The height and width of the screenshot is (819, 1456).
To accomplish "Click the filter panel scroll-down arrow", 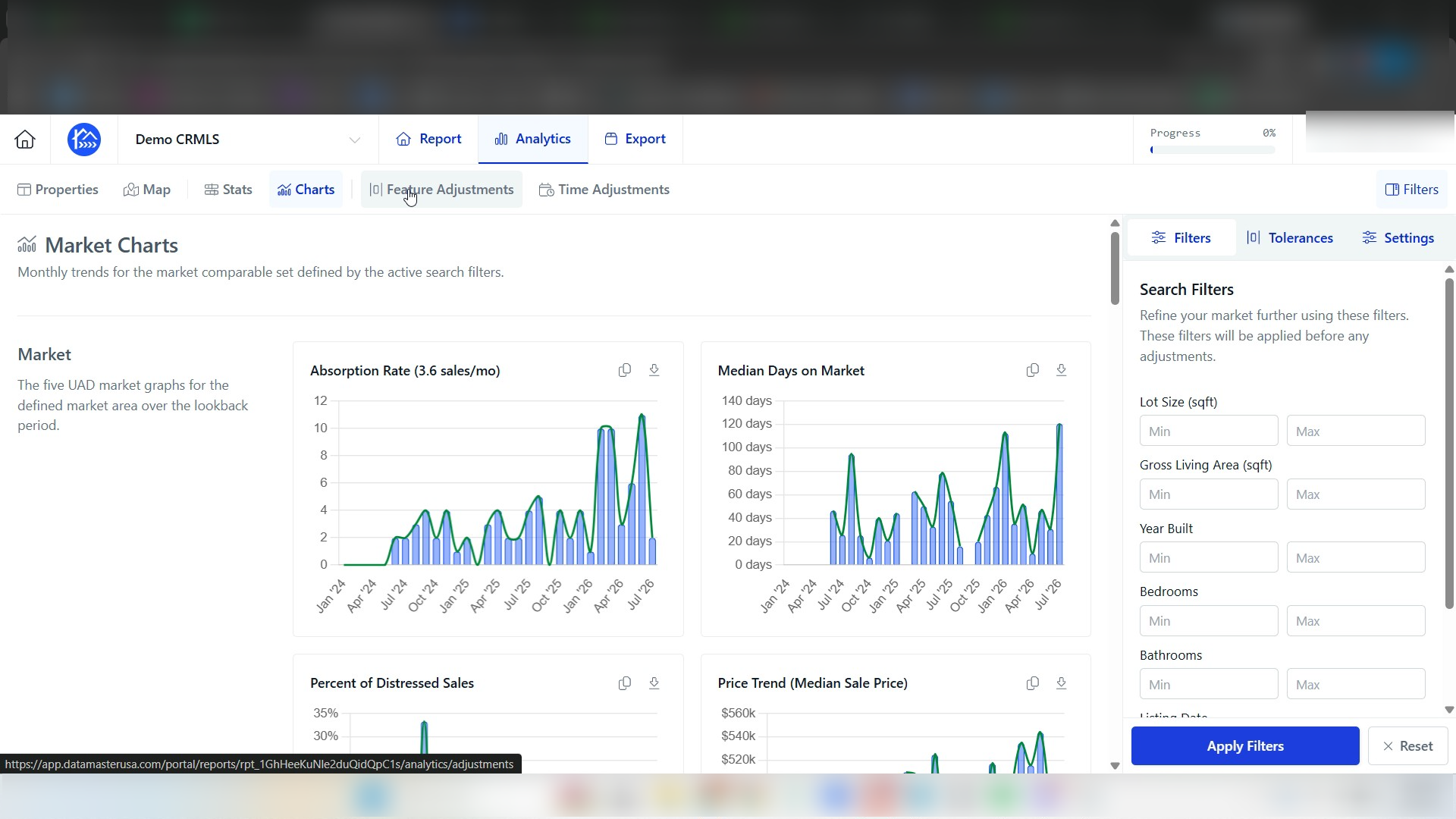I will pos(1449,710).
